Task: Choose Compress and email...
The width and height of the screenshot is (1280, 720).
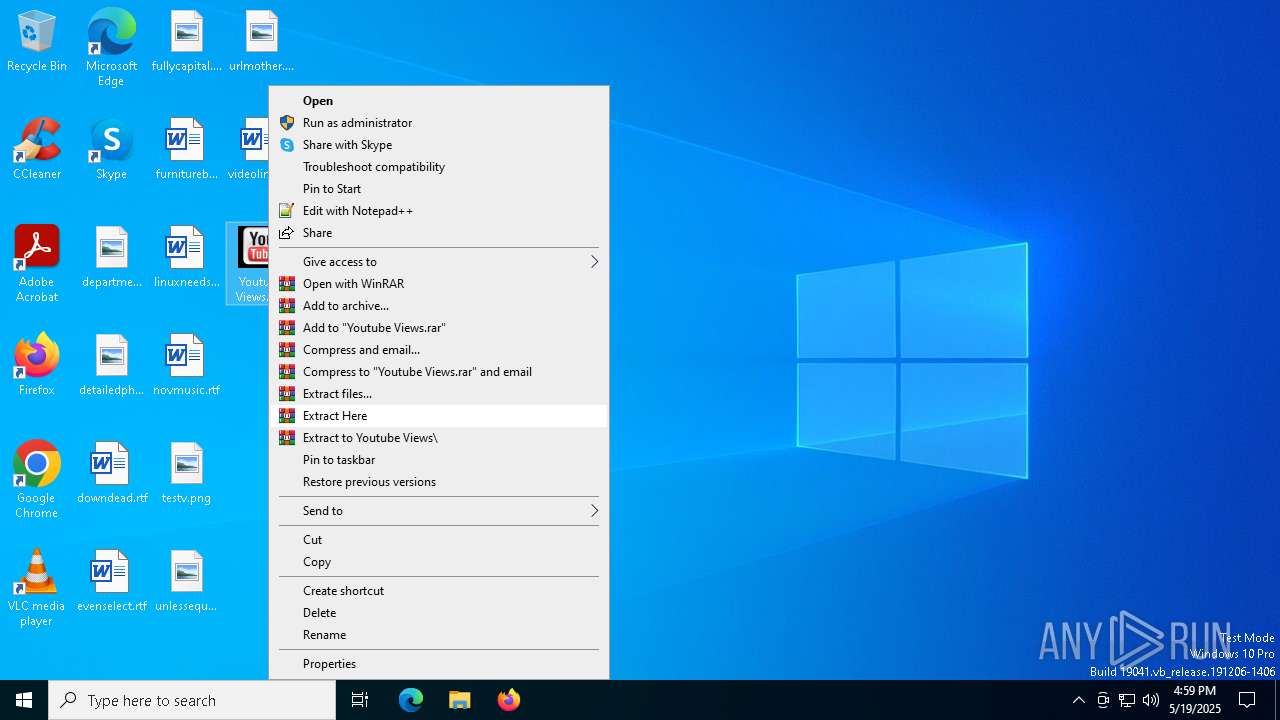Action: 439,350
